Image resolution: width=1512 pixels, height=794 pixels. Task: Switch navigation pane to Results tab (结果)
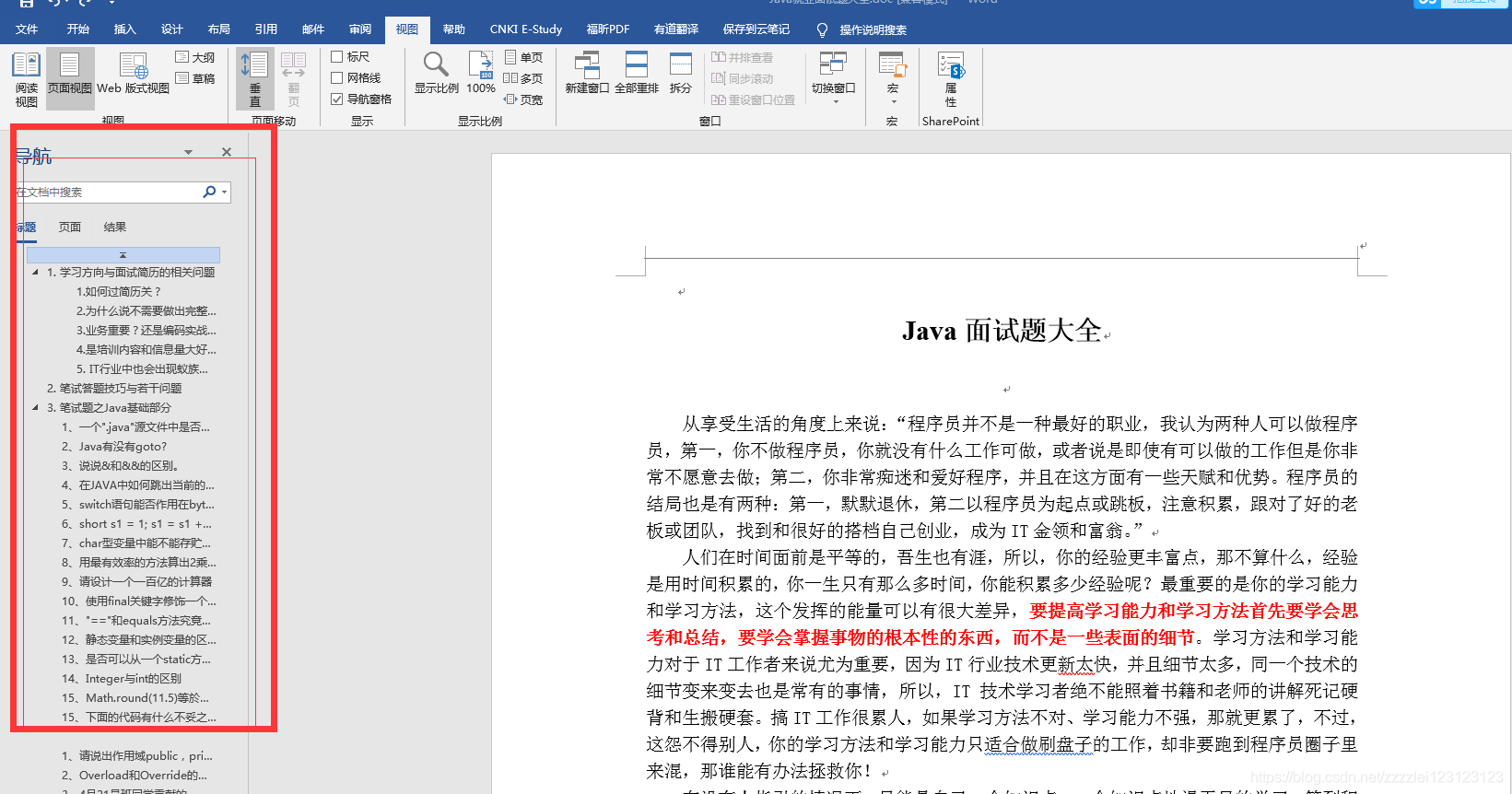(115, 228)
